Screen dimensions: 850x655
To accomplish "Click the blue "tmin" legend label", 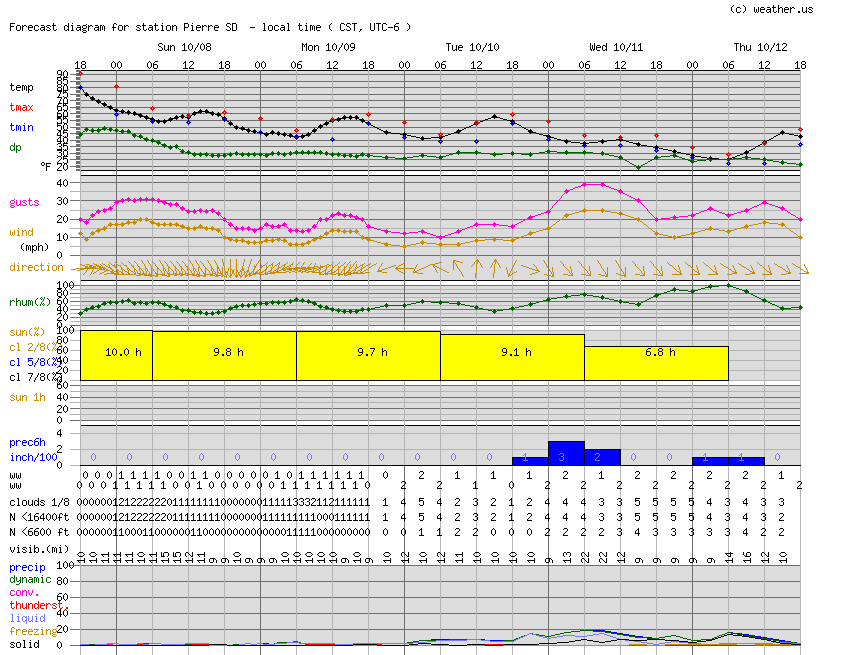I will (21, 127).
